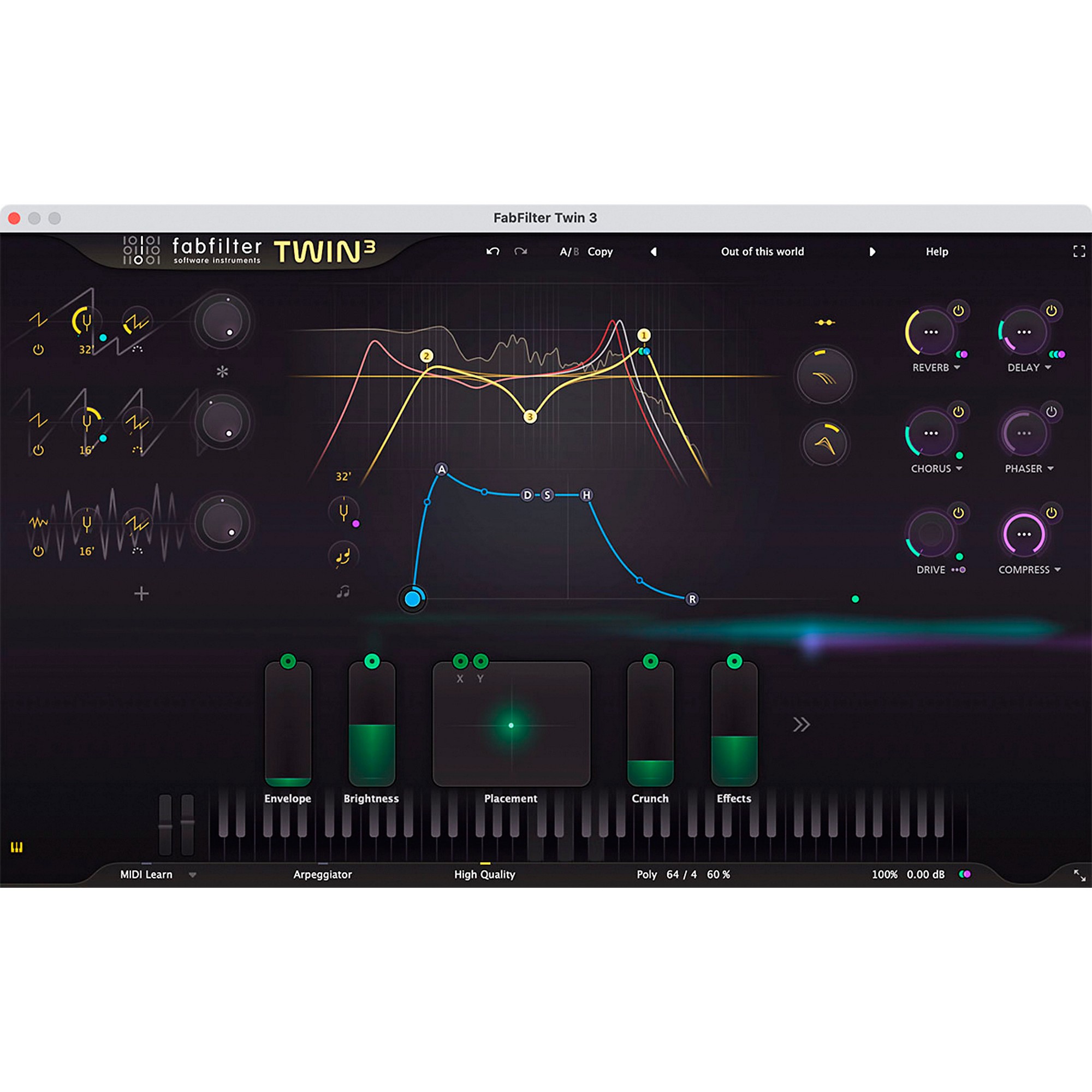
Task: Click oscillator 1 tuning fork knob
Action: click(86, 322)
